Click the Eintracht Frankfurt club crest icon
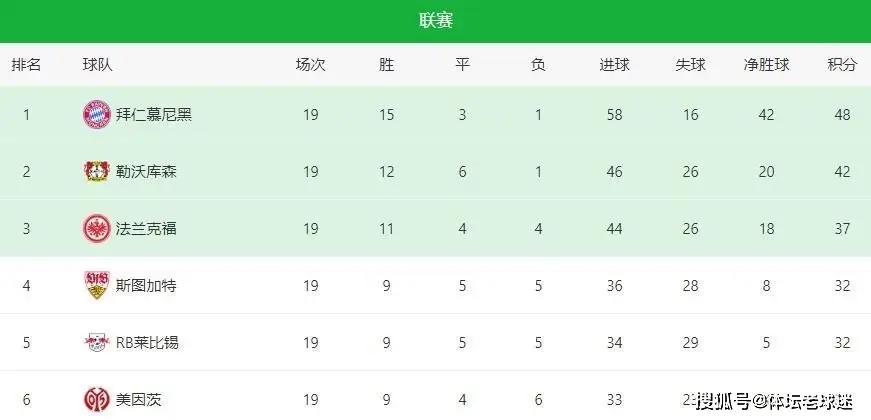The width and height of the screenshot is (871, 420). click(x=95, y=228)
